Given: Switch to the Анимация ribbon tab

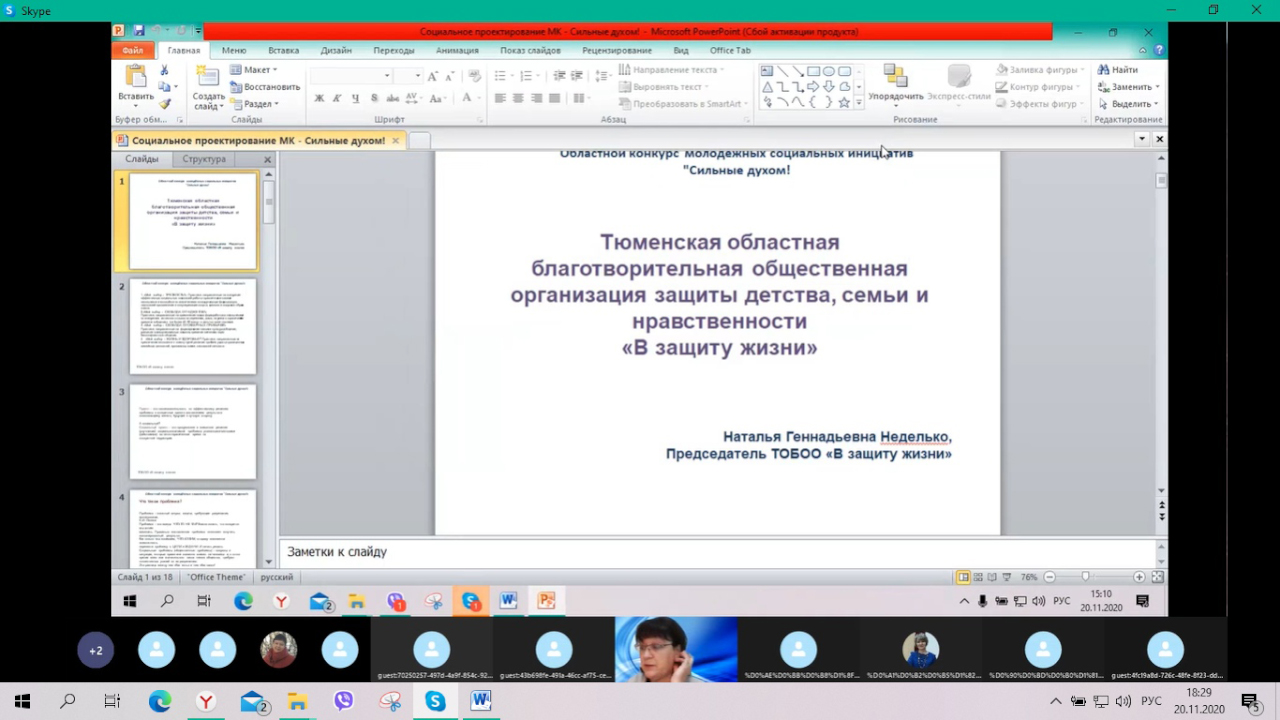Looking at the screenshot, I should click(457, 50).
